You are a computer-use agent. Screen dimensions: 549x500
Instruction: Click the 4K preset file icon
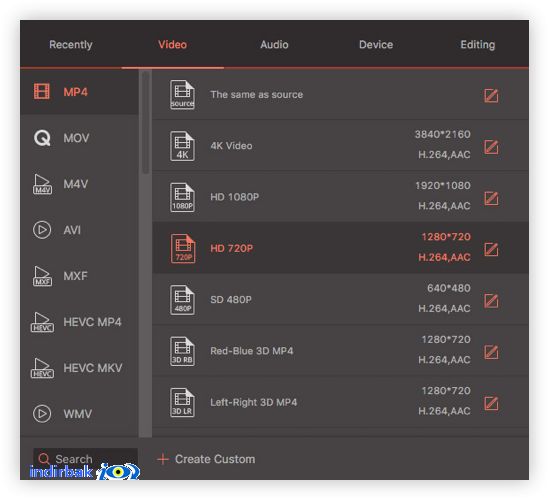click(x=182, y=146)
